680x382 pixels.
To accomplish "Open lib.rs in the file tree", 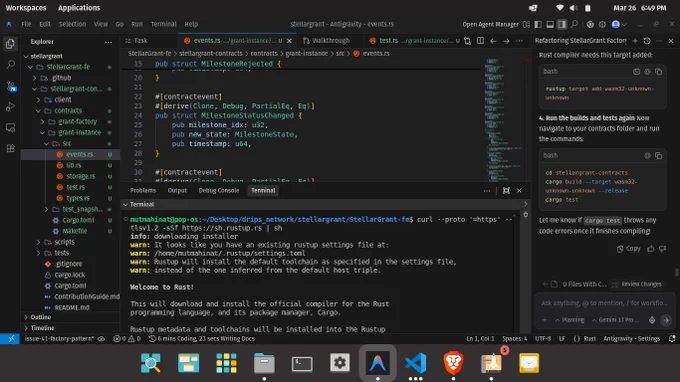I will coord(74,165).
